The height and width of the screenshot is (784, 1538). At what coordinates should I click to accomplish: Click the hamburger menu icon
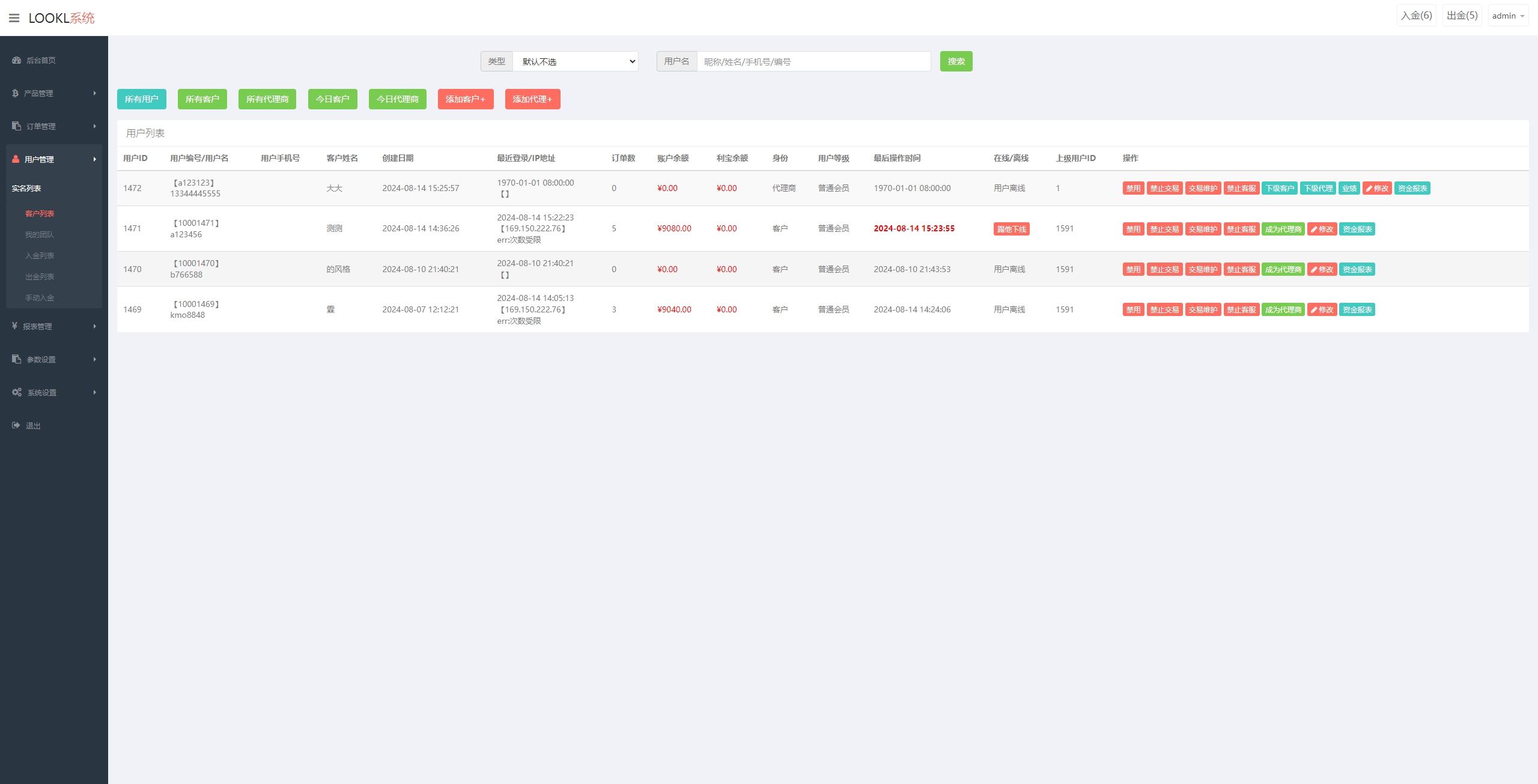[14, 18]
